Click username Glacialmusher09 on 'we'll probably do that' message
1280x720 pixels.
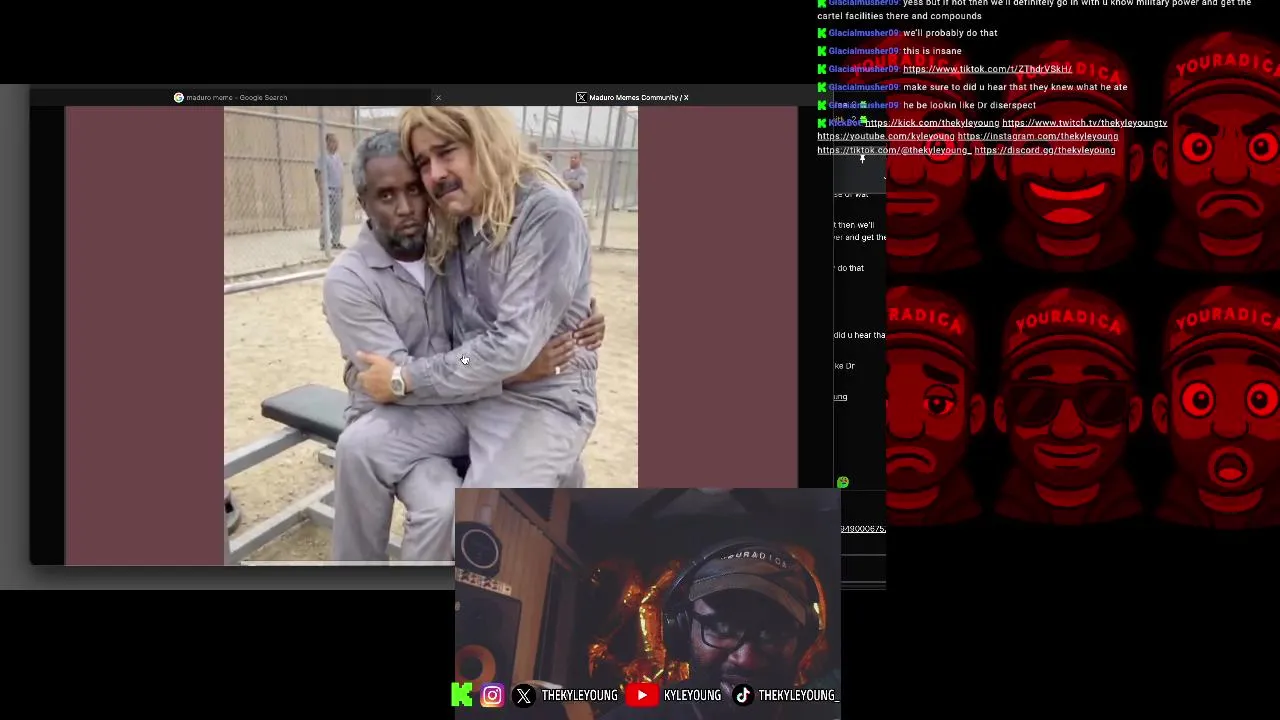pos(863,33)
